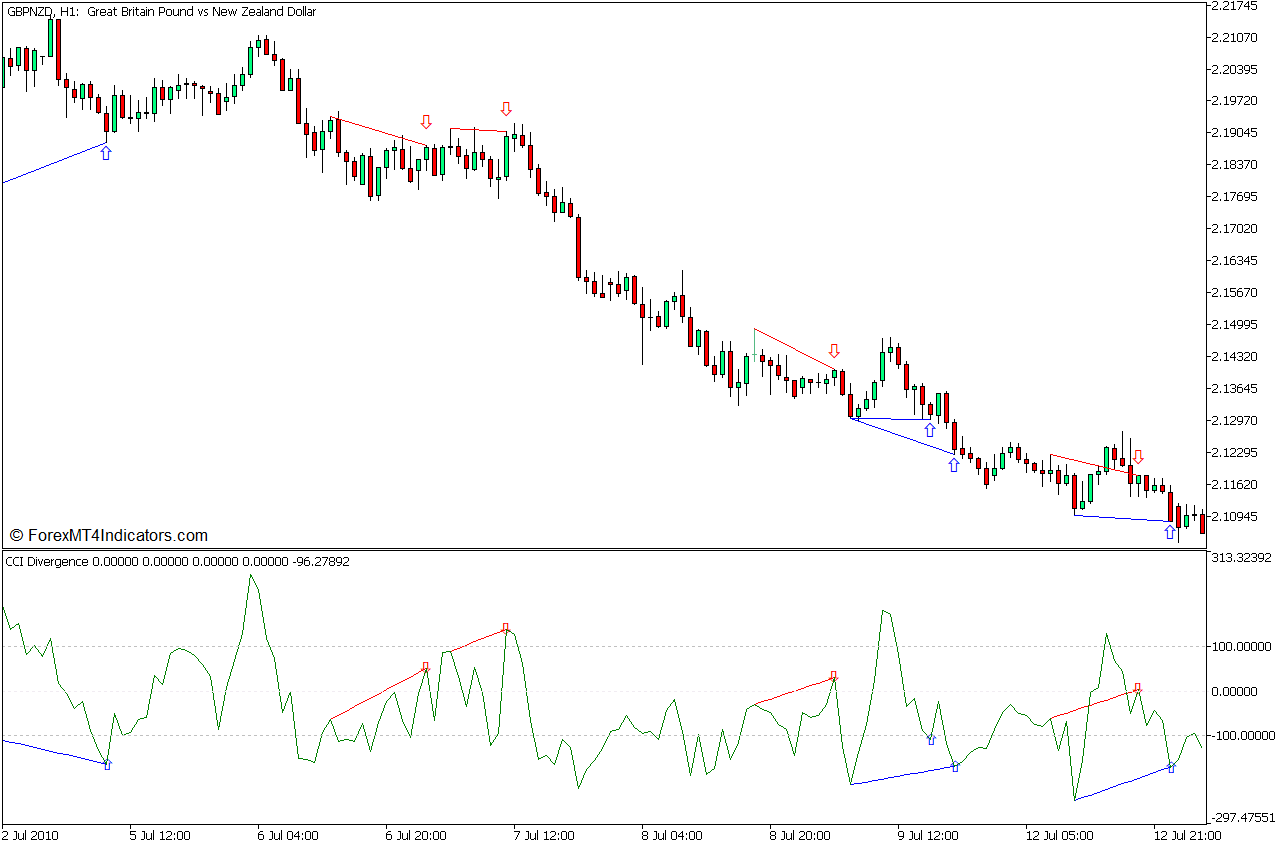Select the CCI peak marker above the 100 level
Screen dimensions: 1276x848
(x=506, y=628)
